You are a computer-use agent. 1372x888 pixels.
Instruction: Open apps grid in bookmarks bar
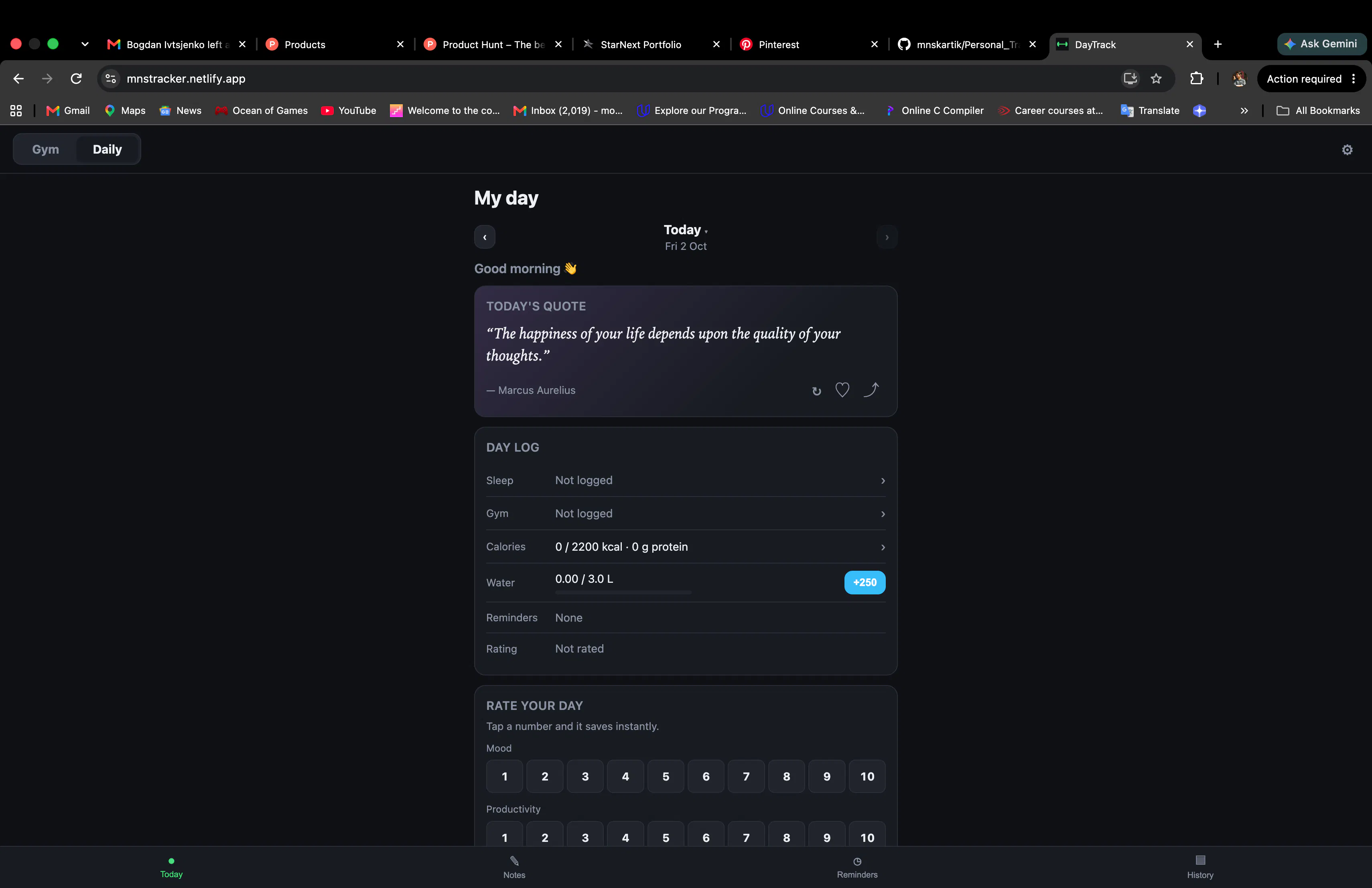tap(16, 111)
